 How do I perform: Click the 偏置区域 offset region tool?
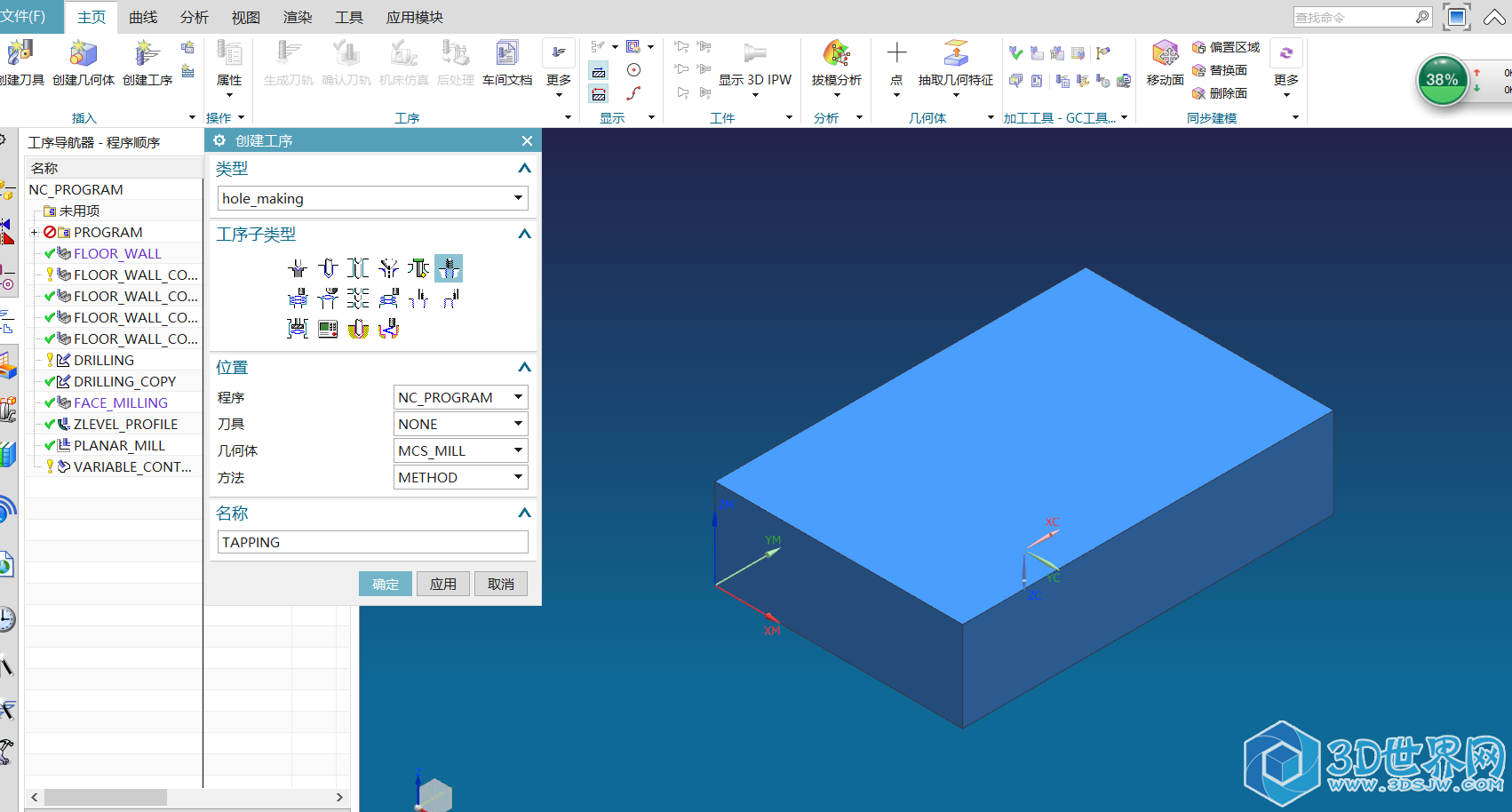pyautogui.click(x=1226, y=47)
